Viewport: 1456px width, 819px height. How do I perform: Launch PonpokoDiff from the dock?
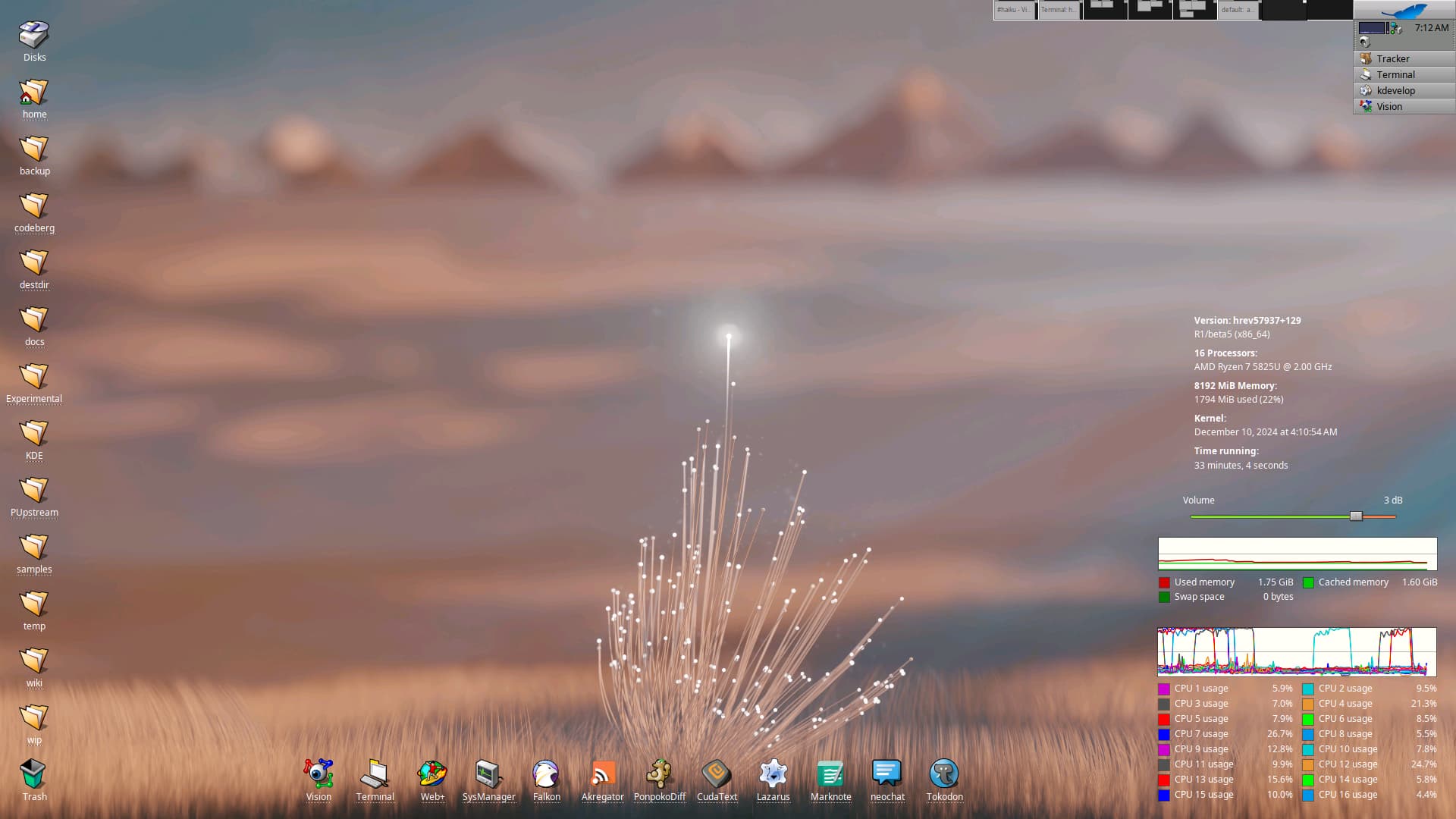[x=659, y=774]
